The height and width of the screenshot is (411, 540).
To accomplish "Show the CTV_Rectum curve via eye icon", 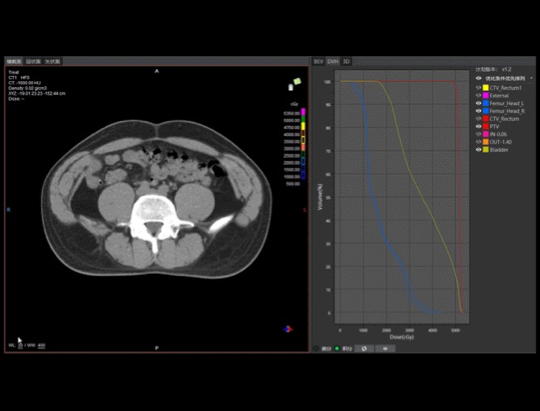I will click(478, 119).
